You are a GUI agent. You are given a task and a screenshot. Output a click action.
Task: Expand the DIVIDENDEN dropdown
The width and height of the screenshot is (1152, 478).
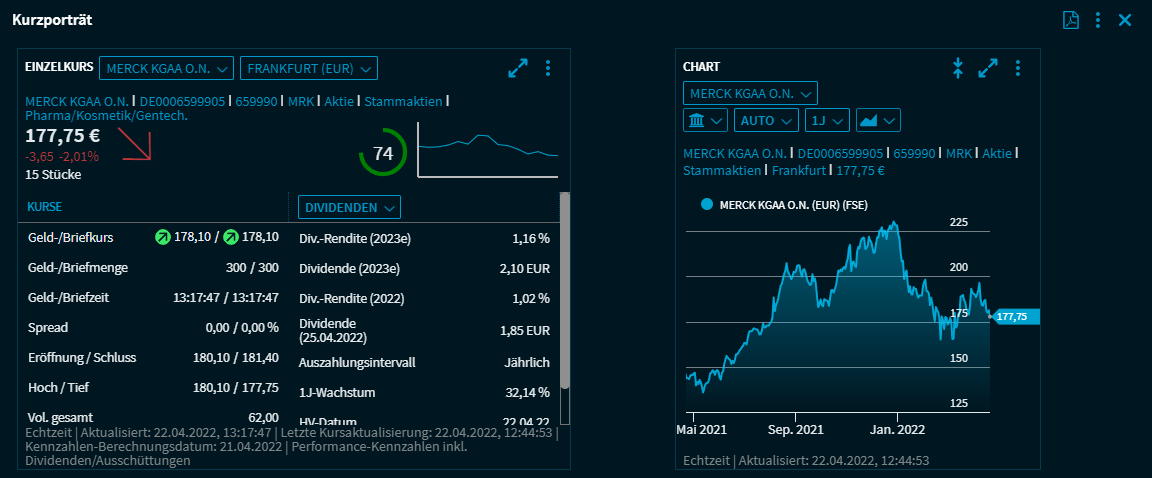click(x=349, y=207)
